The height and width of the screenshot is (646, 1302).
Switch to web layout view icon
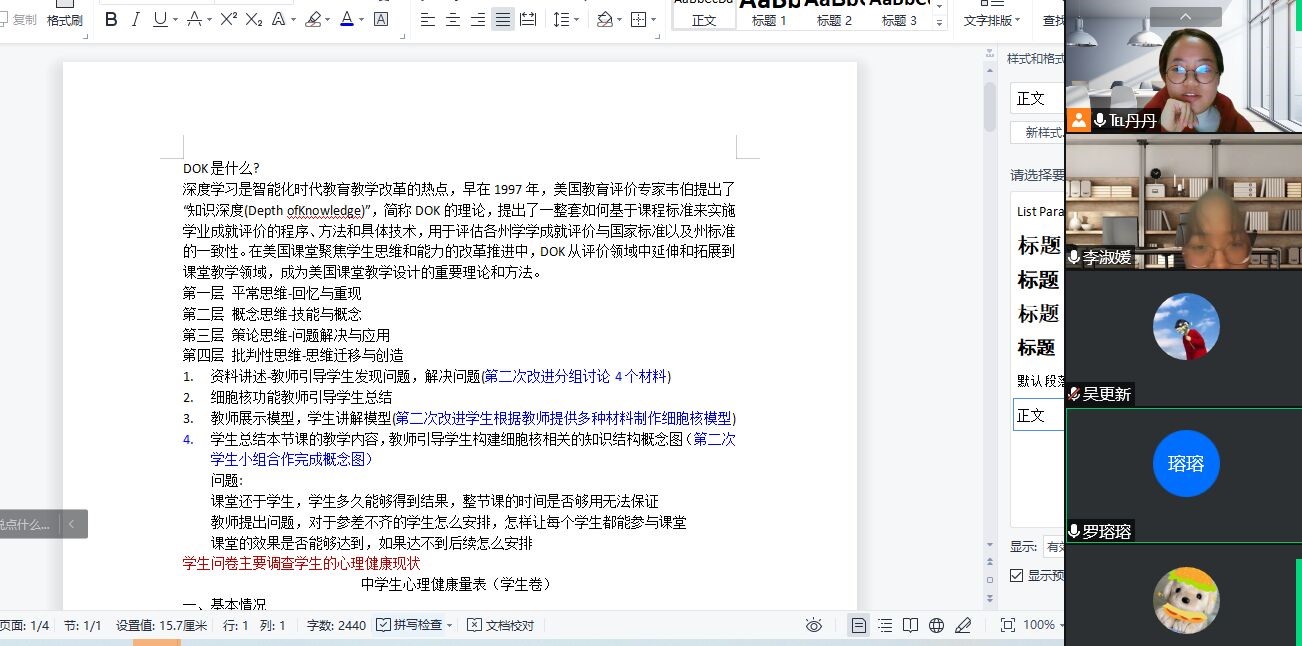(x=936, y=625)
